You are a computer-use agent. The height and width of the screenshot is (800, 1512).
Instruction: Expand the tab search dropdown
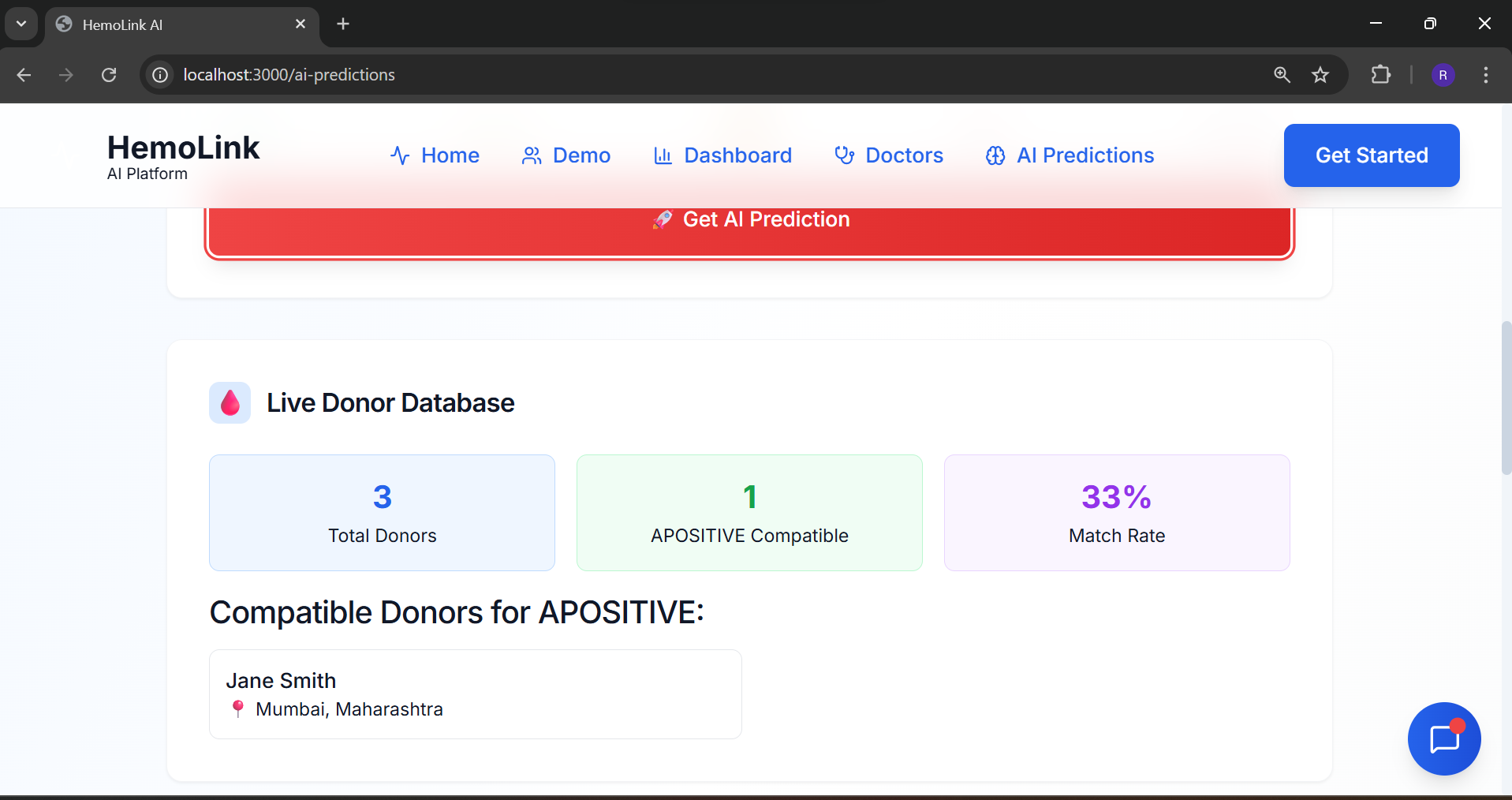click(x=21, y=24)
